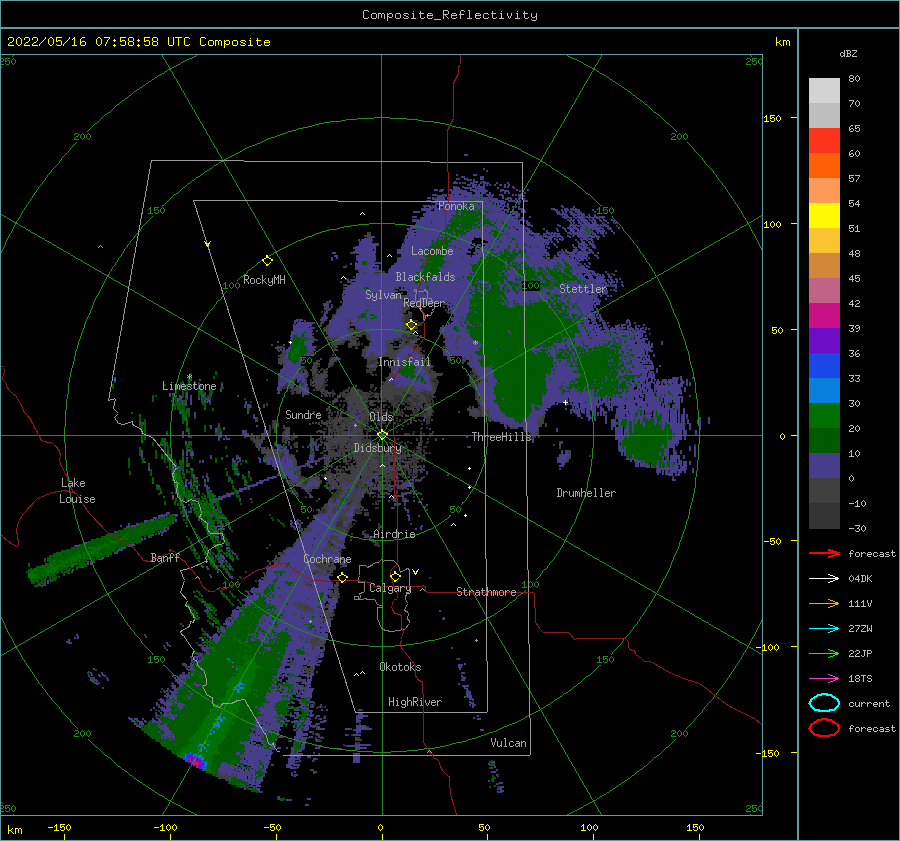Click the RockyMH label

(264, 280)
